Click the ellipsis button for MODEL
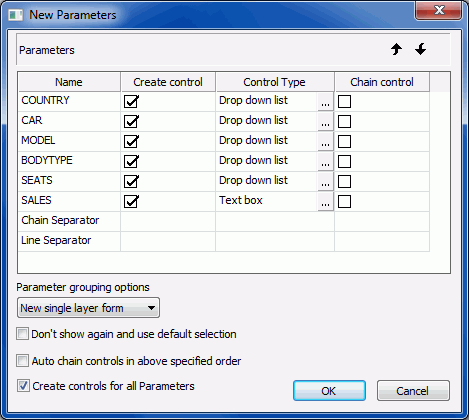This screenshot has height=420, width=469. click(x=325, y=142)
